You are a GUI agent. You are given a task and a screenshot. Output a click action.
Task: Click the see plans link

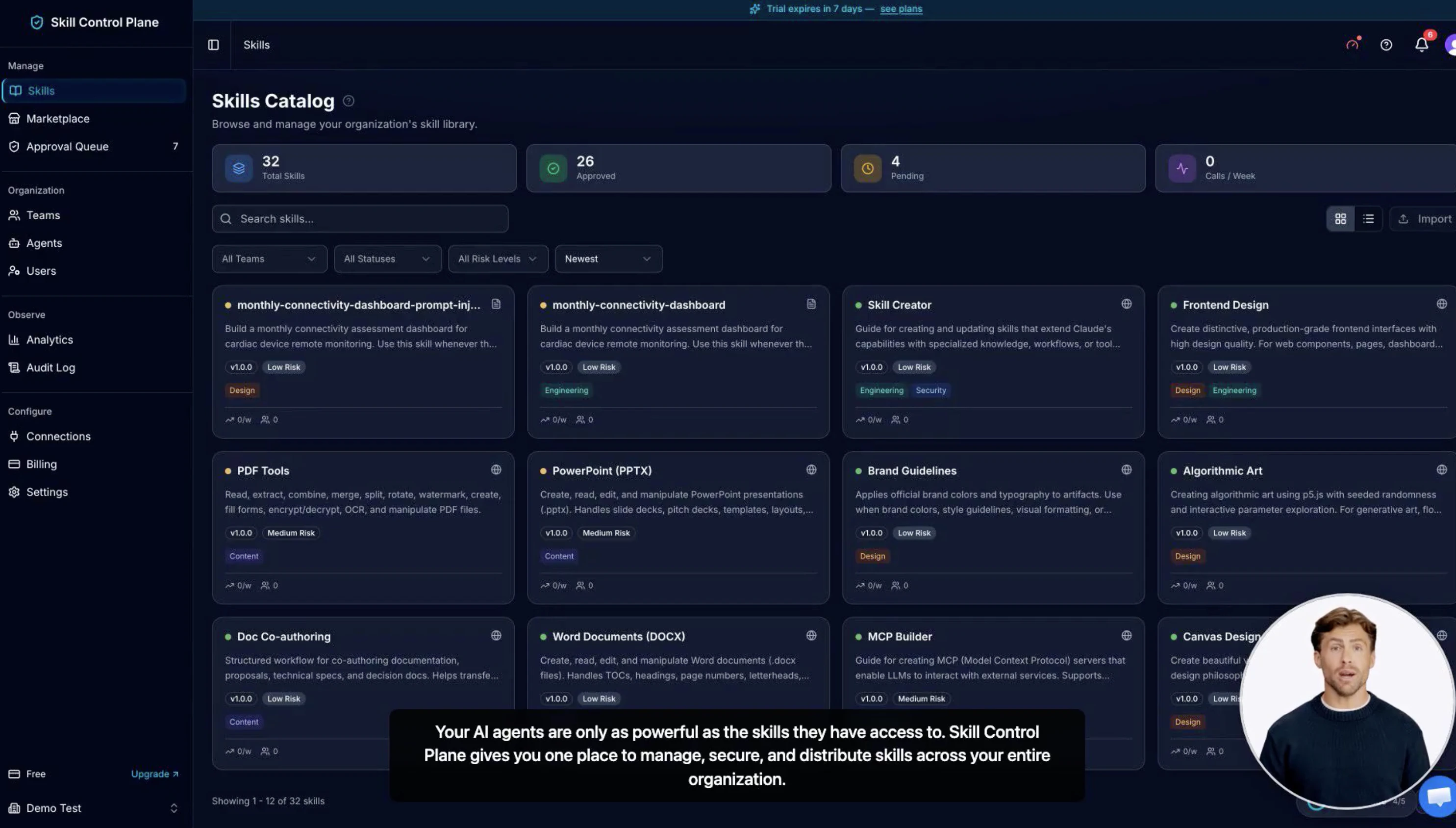click(x=901, y=9)
